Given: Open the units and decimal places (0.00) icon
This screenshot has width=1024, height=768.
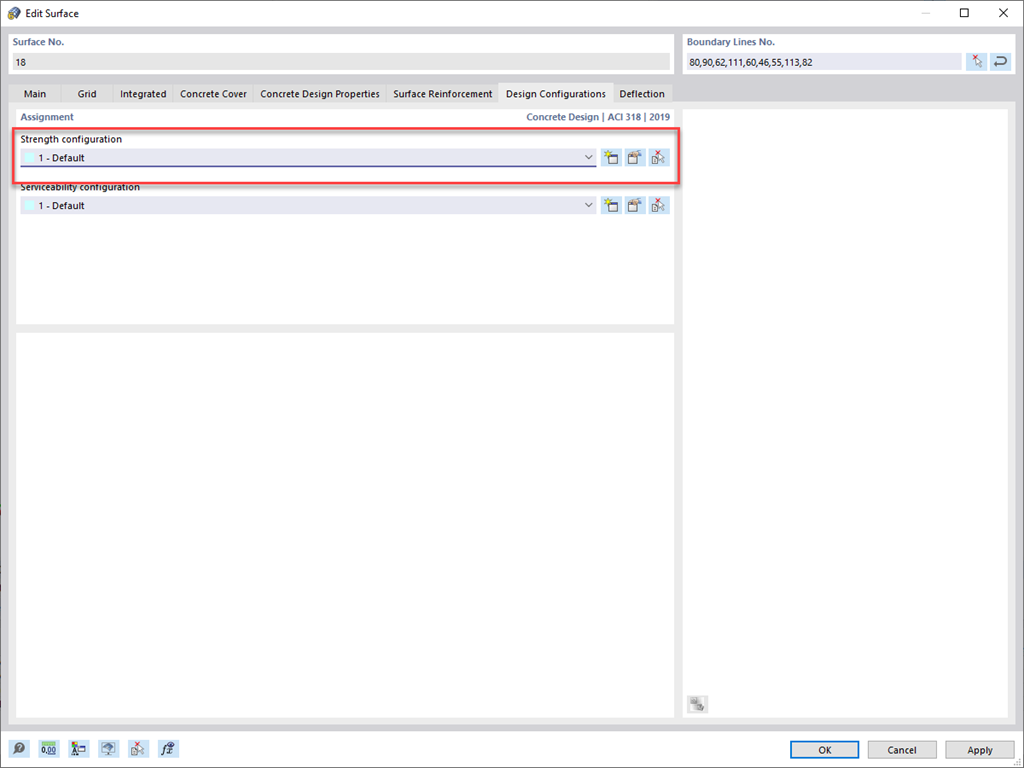Looking at the screenshot, I should click(x=49, y=748).
